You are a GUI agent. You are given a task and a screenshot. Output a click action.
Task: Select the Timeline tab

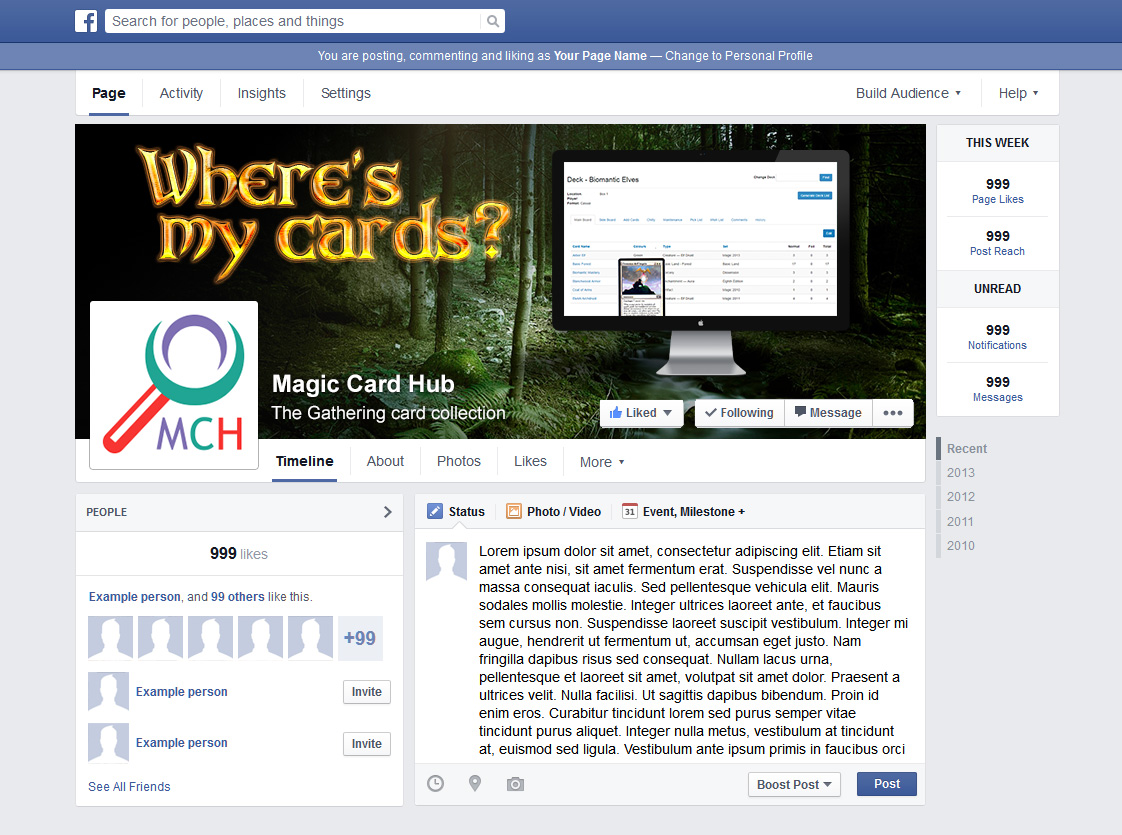click(x=304, y=462)
